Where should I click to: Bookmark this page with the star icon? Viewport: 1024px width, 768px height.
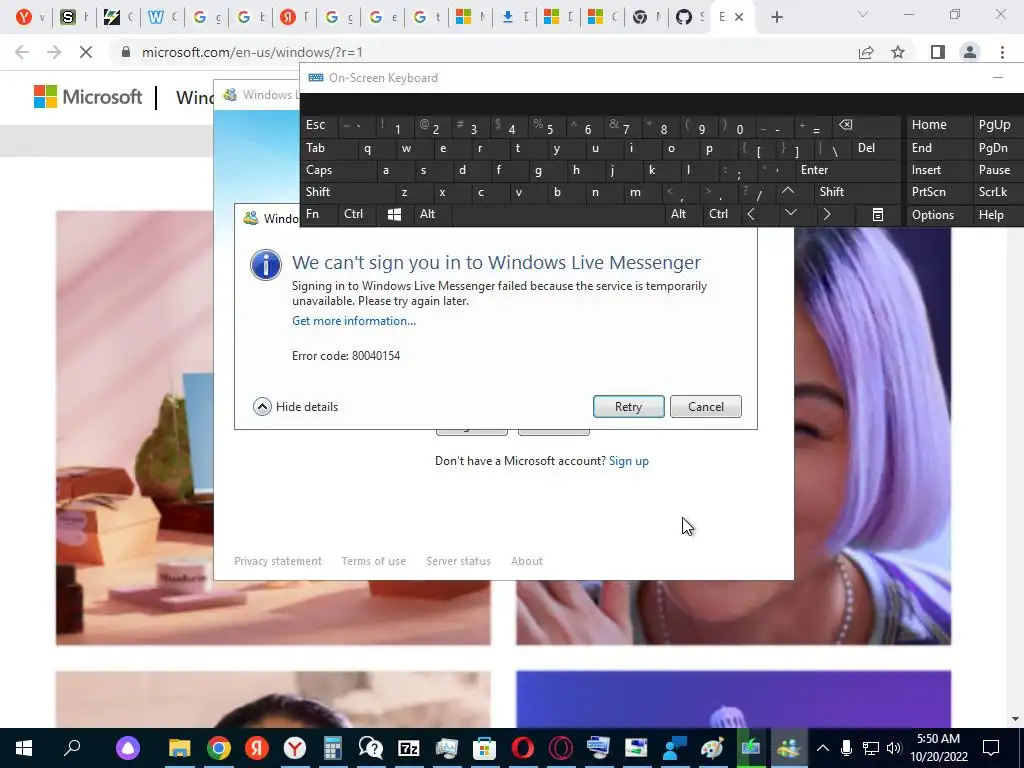tap(898, 52)
